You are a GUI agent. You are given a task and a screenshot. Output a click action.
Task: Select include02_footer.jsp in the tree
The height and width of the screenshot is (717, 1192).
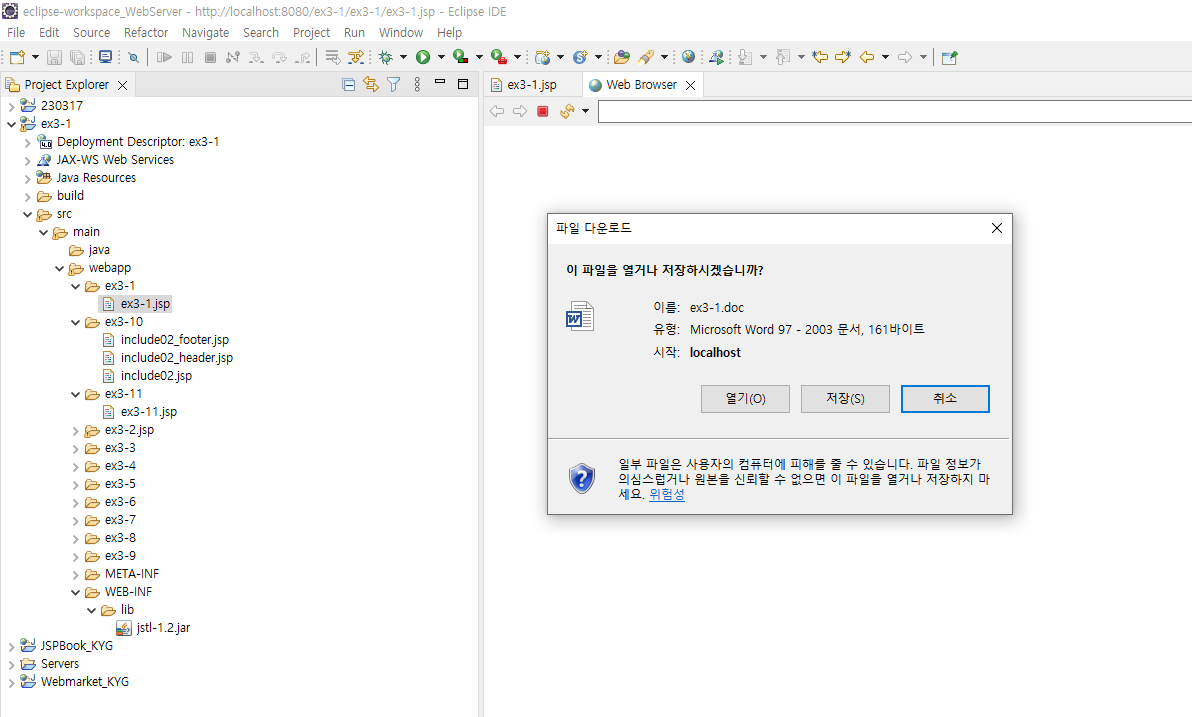pos(174,340)
